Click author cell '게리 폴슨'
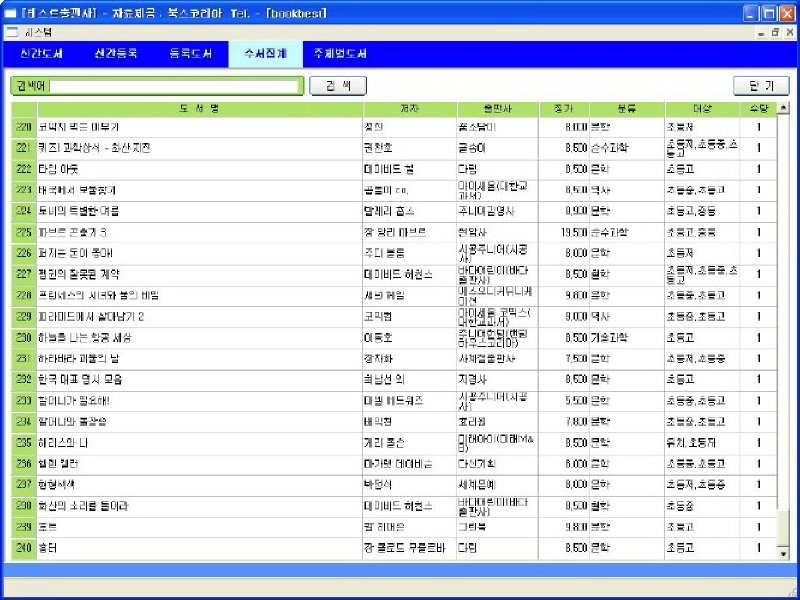The height and width of the screenshot is (600, 800). [x=410, y=443]
